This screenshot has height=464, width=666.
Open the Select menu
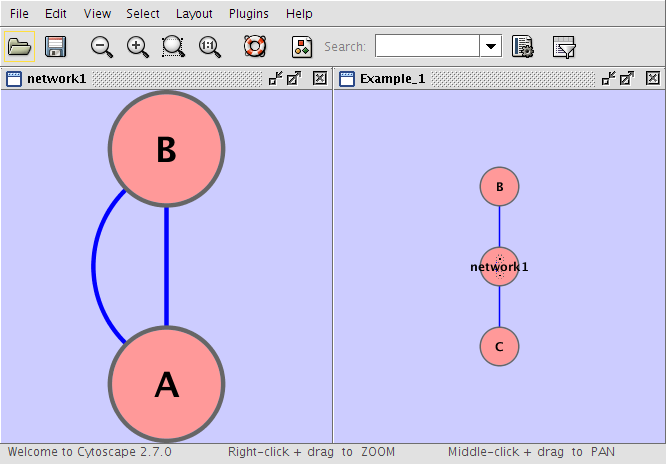pyautogui.click(x=143, y=14)
